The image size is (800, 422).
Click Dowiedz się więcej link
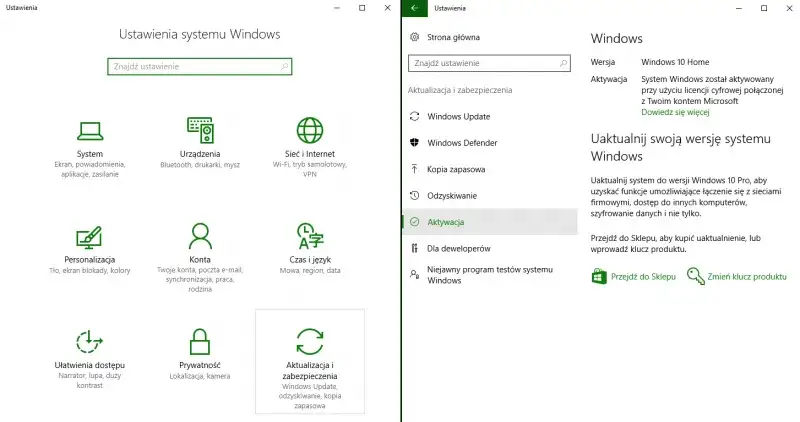point(675,112)
